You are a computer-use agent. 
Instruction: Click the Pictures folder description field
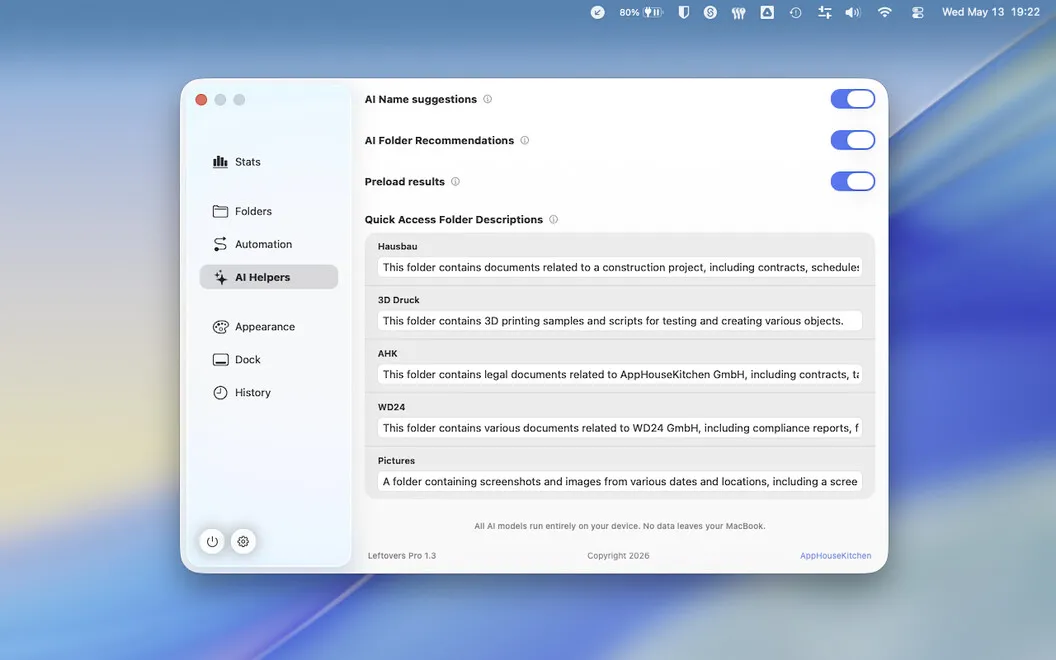pos(620,482)
